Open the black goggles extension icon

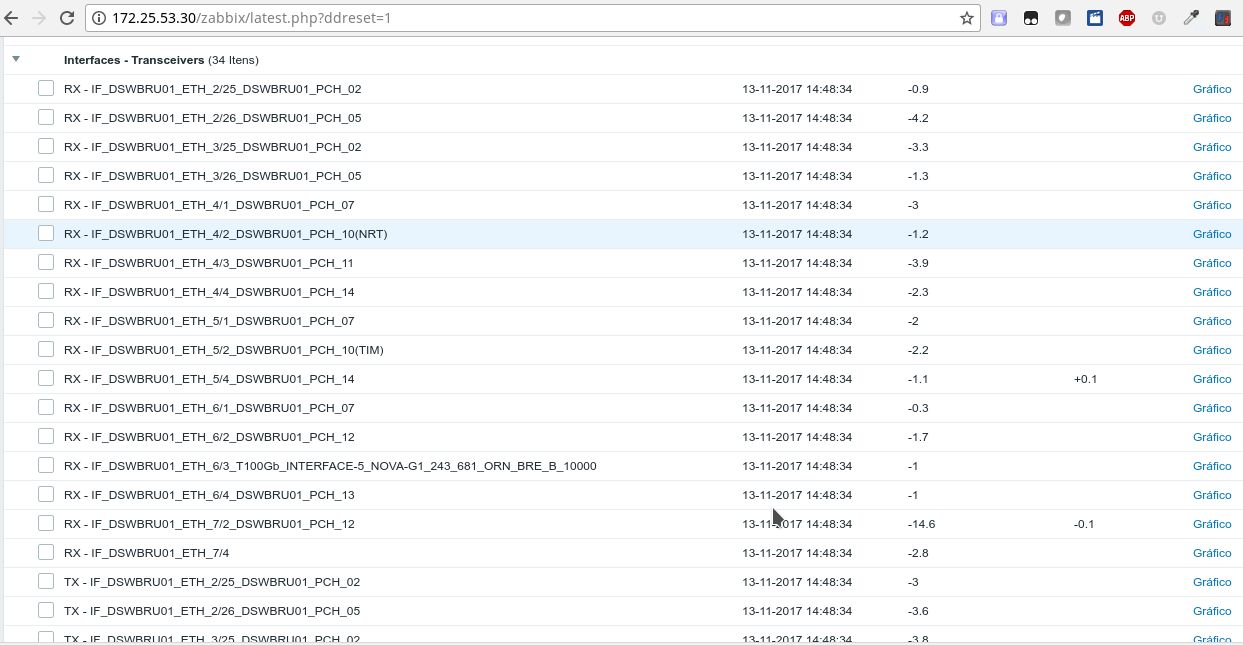click(1031, 18)
